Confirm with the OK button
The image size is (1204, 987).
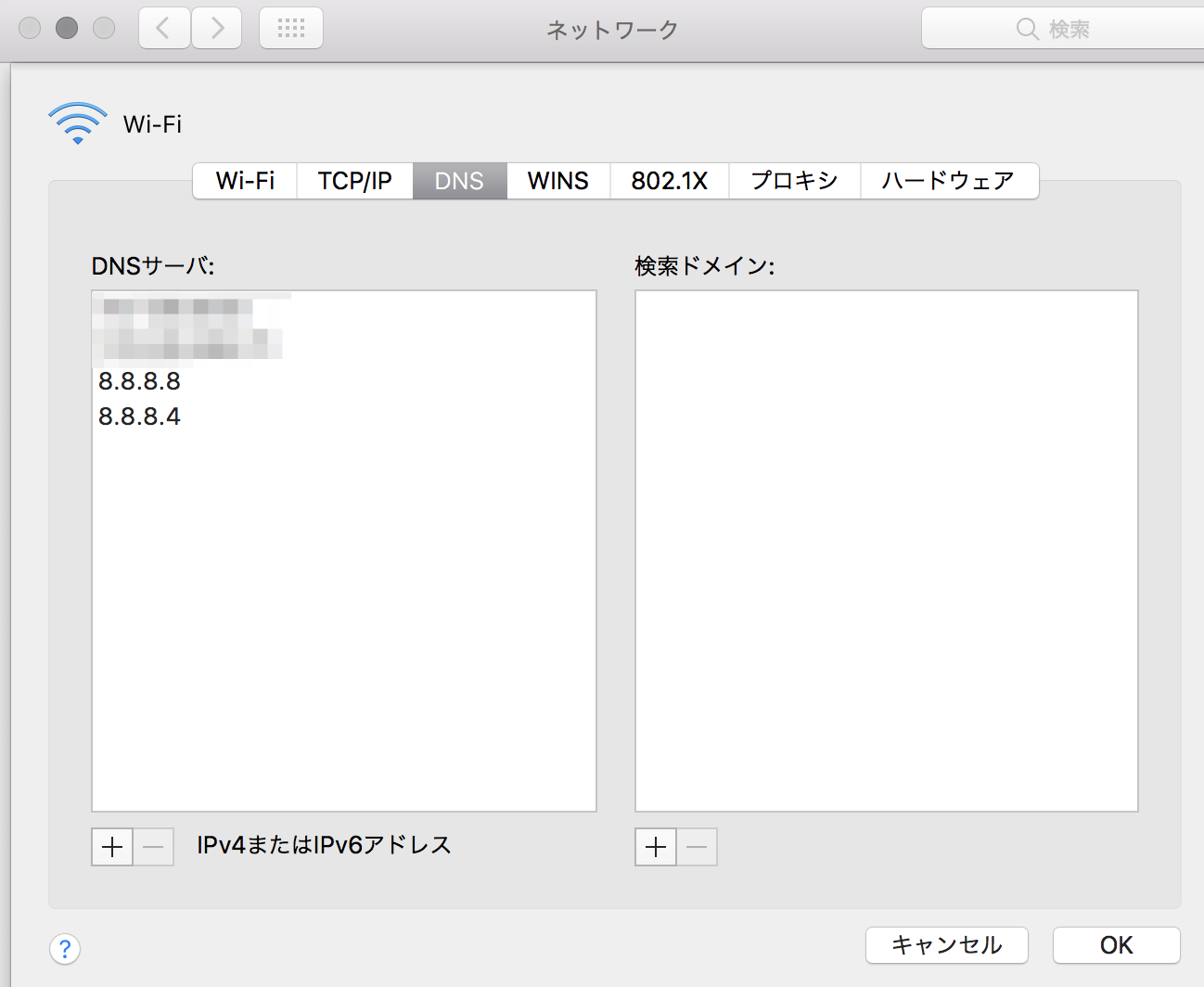(1117, 945)
